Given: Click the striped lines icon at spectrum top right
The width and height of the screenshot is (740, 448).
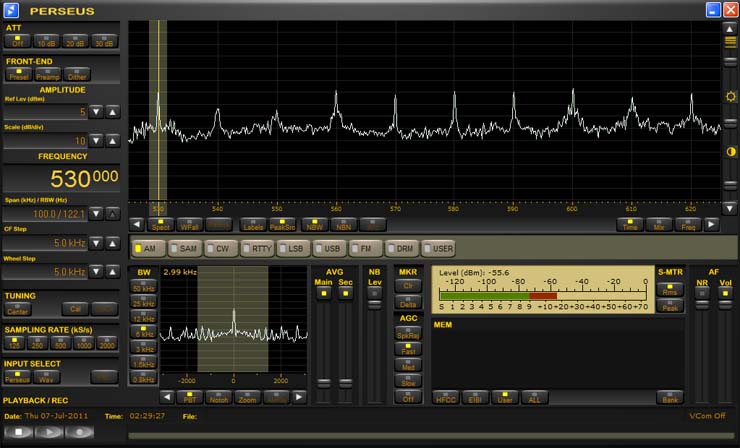Looking at the screenshot, I should coord(730,42).
